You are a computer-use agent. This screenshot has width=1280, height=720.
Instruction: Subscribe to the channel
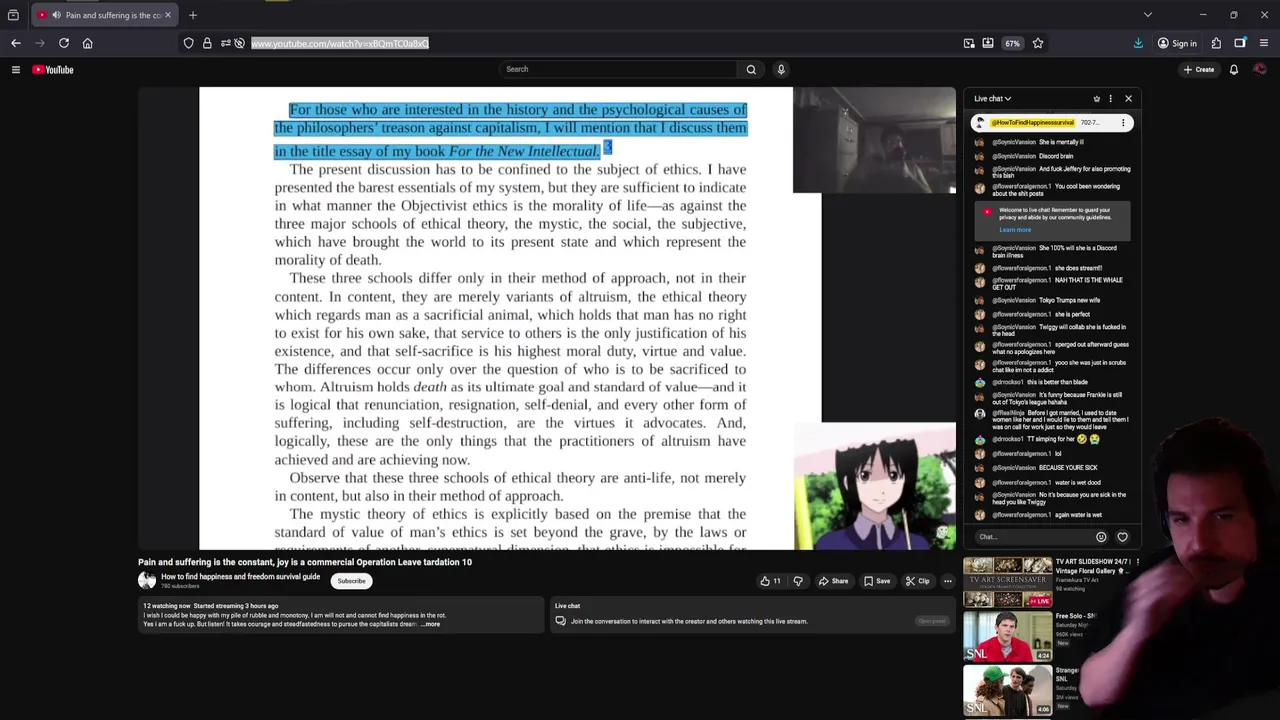pos(351,581)
